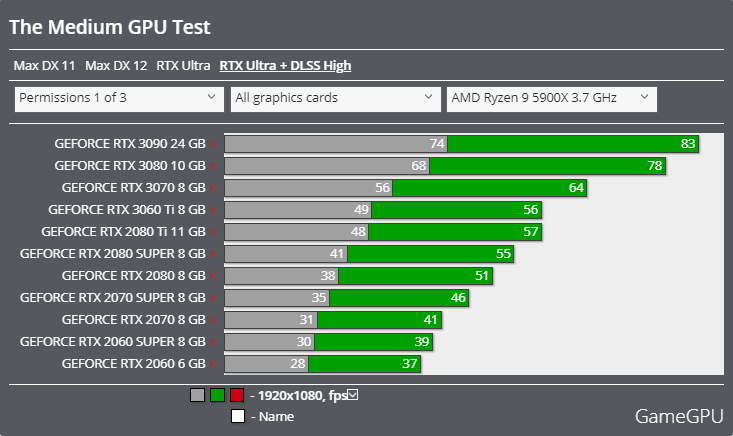
Task: Click the green bar showing 64 fps
Action: [489, 187]
